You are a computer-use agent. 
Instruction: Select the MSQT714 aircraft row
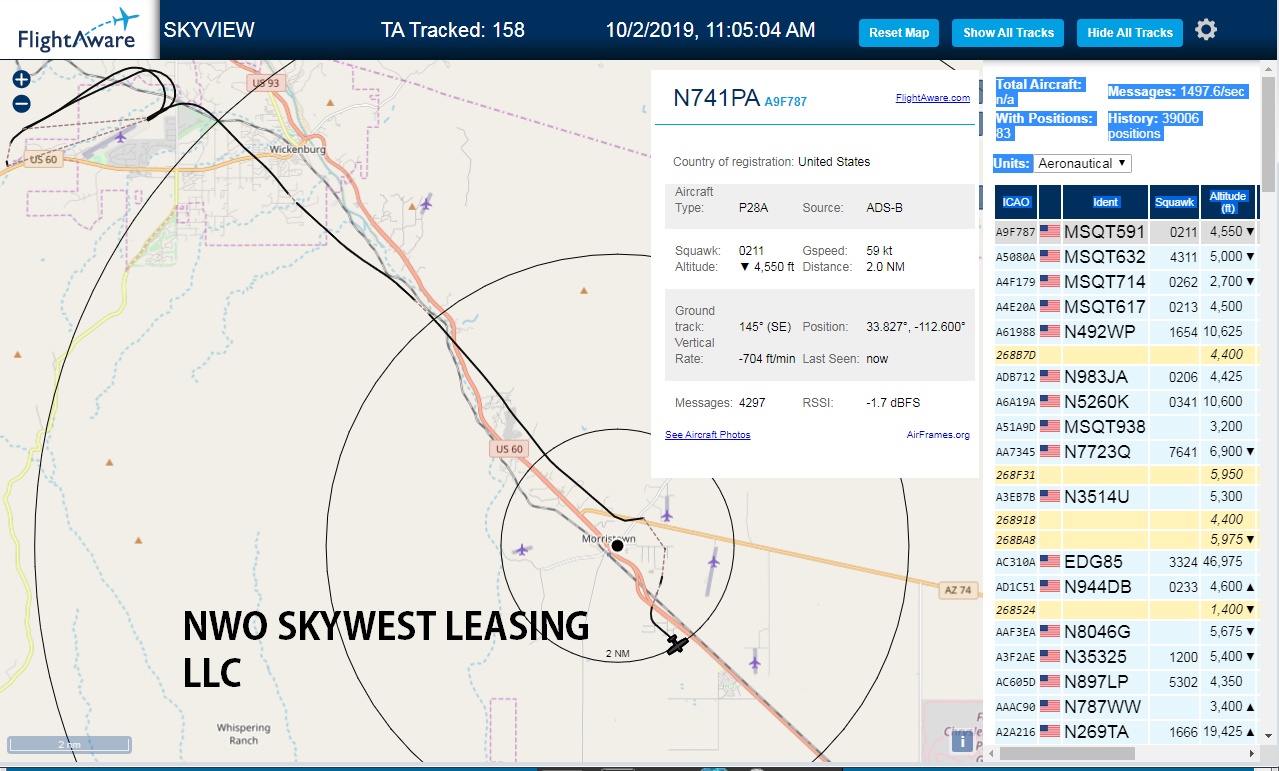[1125, 282]
